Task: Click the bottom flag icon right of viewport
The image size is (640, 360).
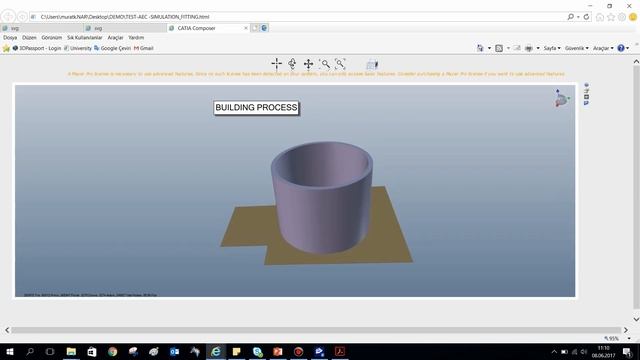Action: (587, 103)
